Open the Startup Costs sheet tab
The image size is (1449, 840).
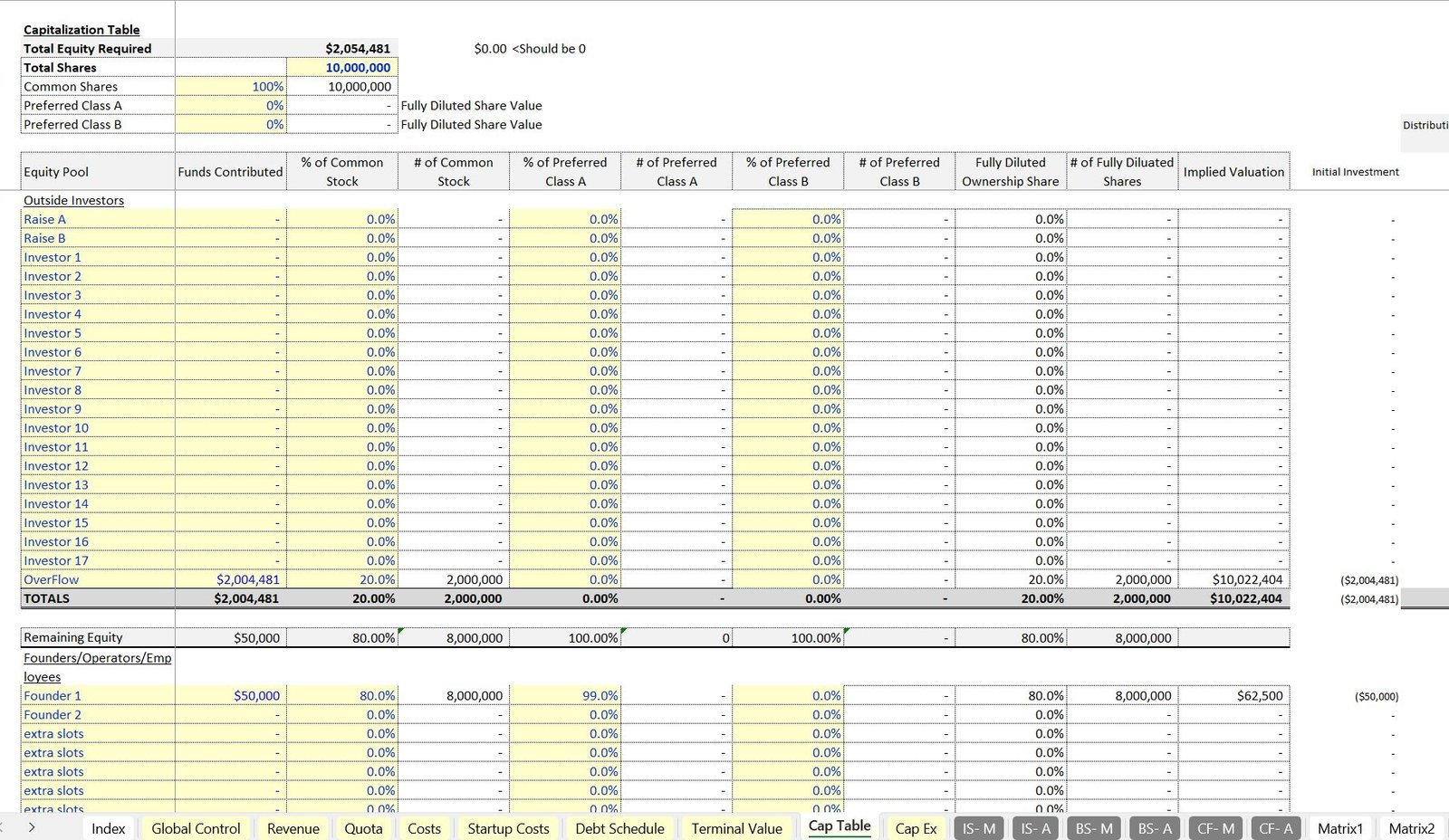(x=508, y=828)
